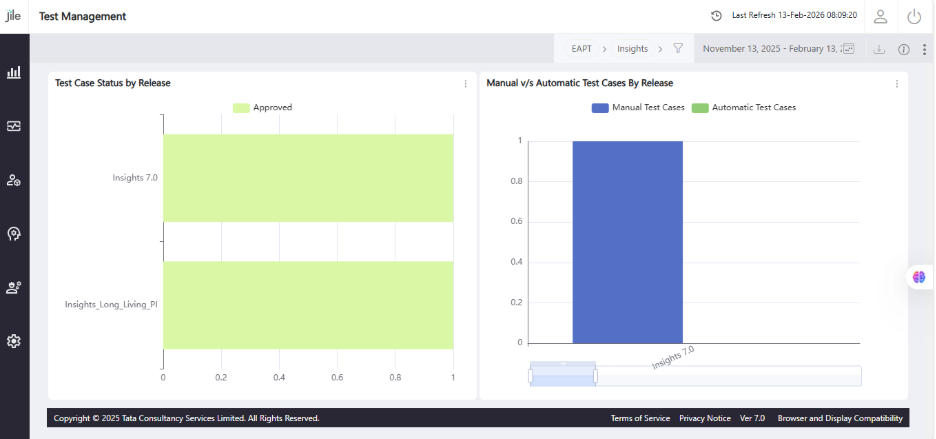
Task: Select the EAPT breadcrumb item
Action: (581, 49)
